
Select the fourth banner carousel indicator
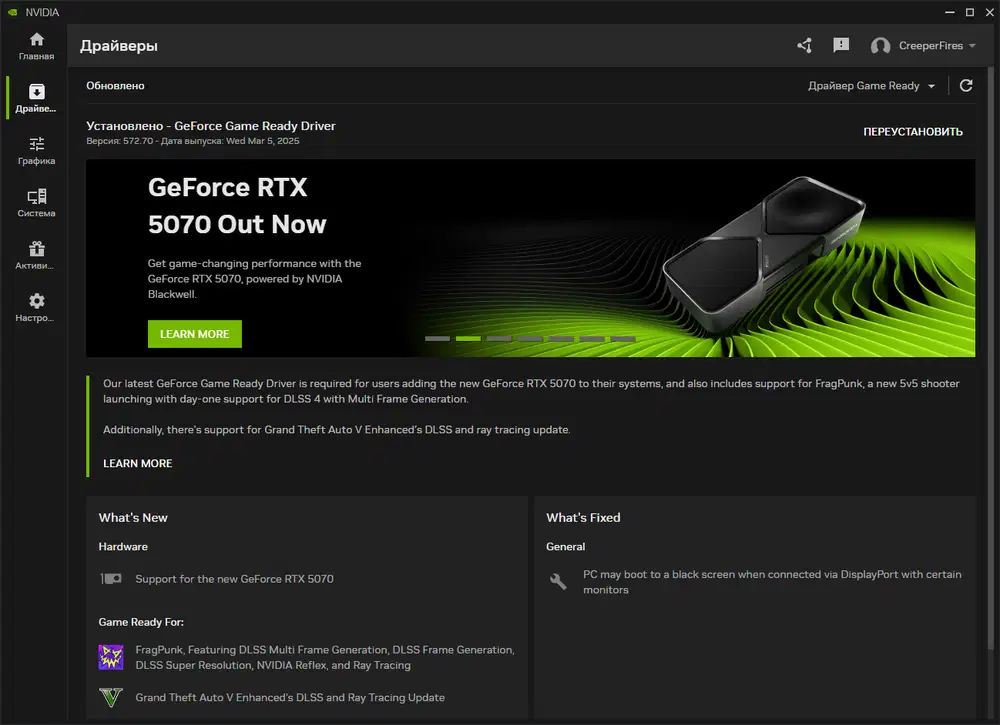[x=530, y=339]
